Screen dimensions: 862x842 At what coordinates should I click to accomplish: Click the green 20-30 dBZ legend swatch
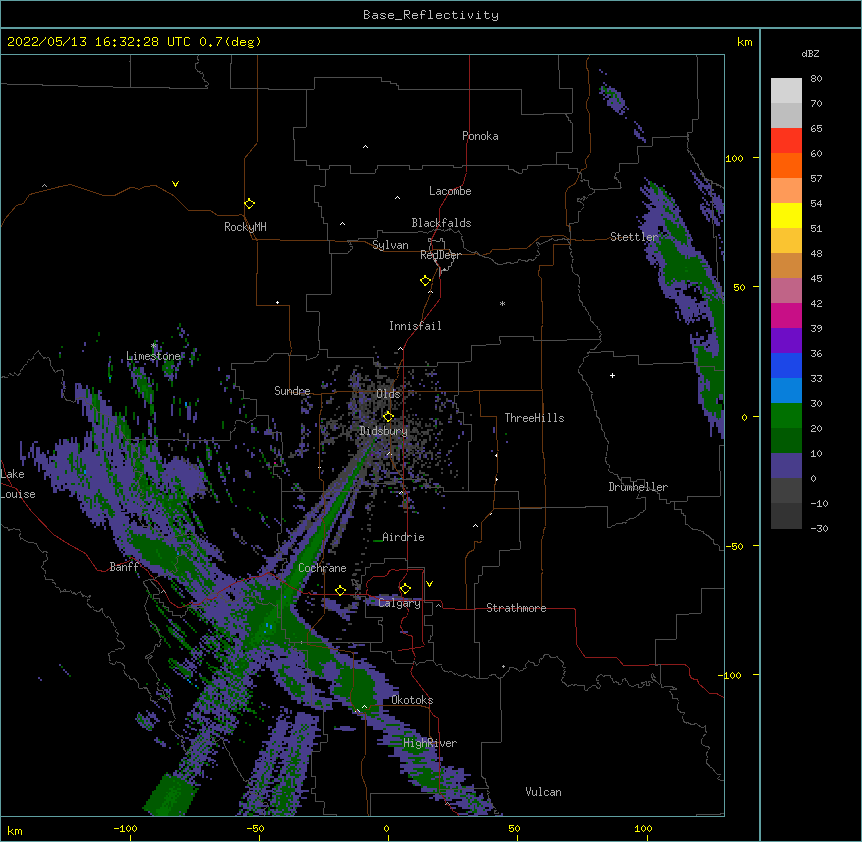[x=786, y=416]
